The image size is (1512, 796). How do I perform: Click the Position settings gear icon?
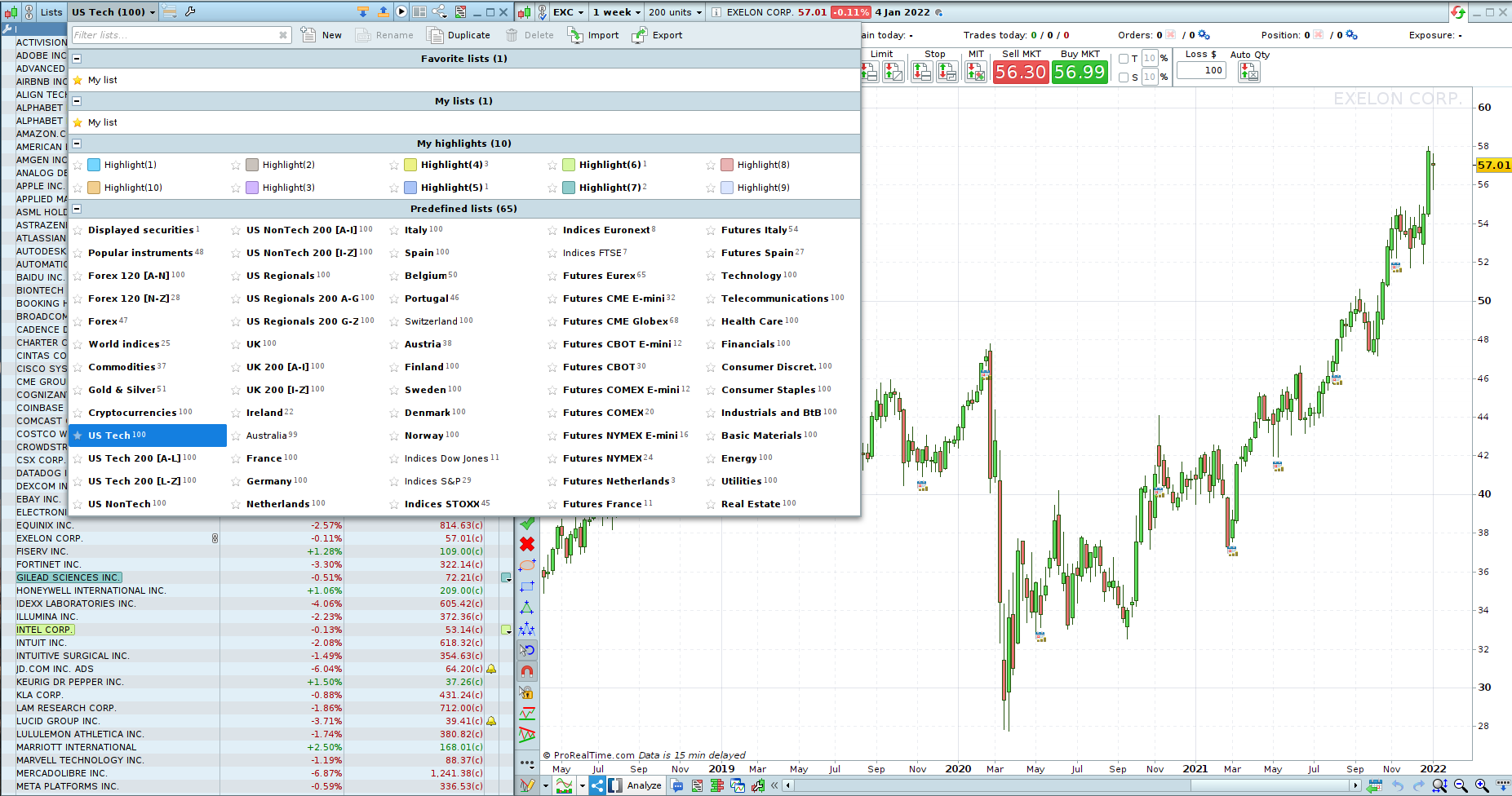1351,35
